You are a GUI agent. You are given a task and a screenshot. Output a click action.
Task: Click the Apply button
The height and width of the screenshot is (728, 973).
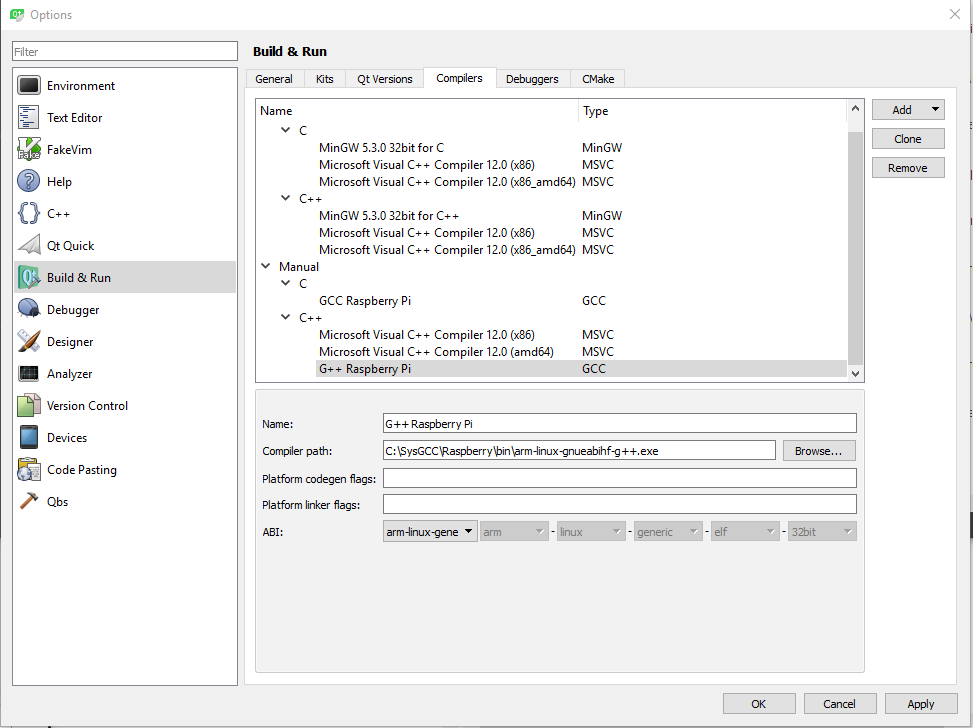pos(921,704)
